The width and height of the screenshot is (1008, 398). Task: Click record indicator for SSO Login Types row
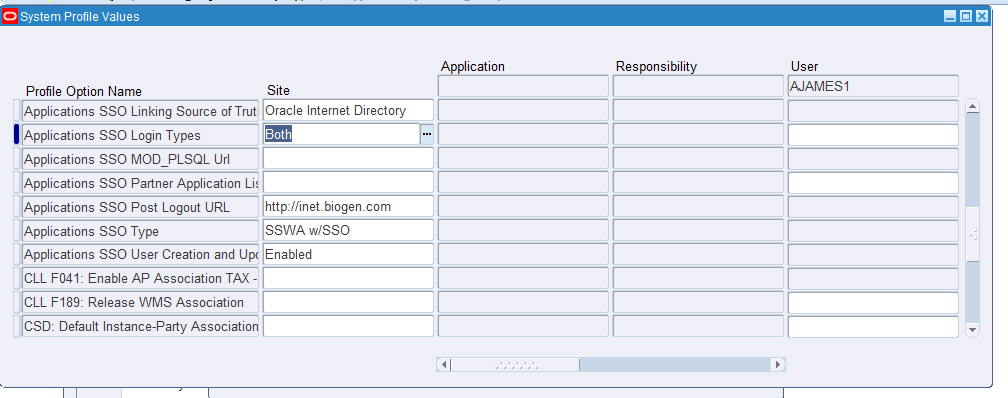click(17, 135)
